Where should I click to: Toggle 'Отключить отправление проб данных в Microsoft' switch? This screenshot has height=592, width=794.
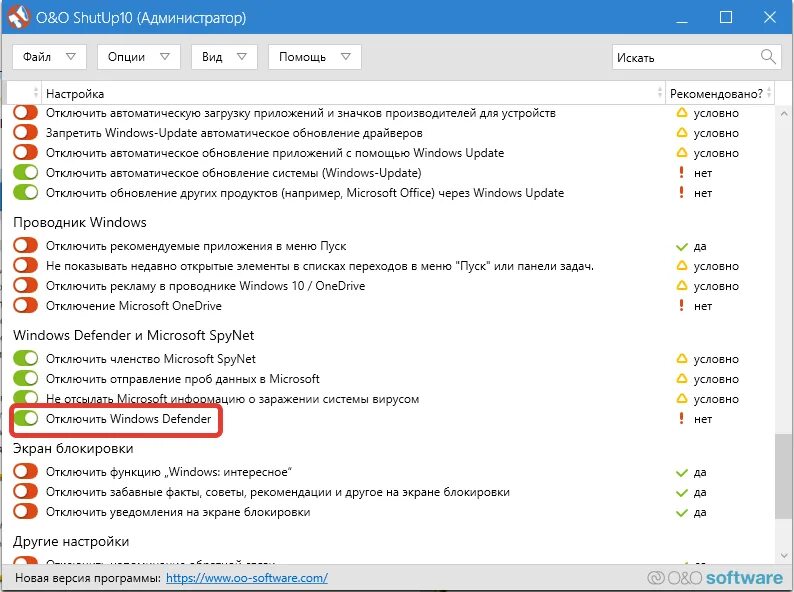pyautogui.click(x=25, y=379)
